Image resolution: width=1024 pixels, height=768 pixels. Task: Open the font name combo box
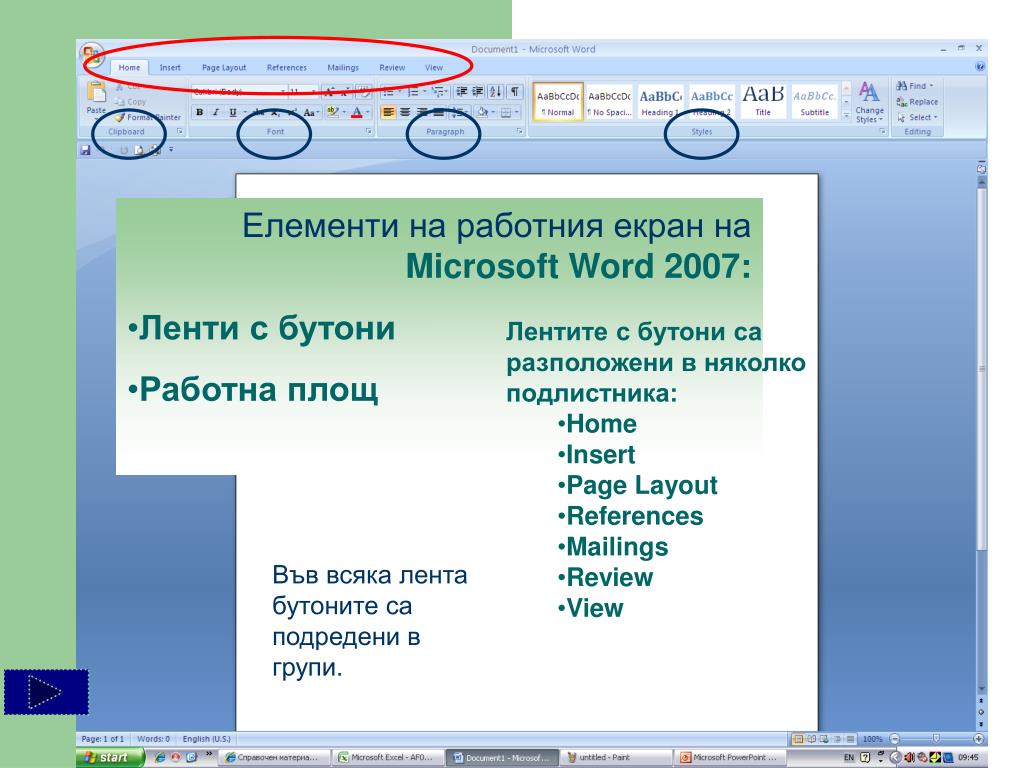[239, 91]
